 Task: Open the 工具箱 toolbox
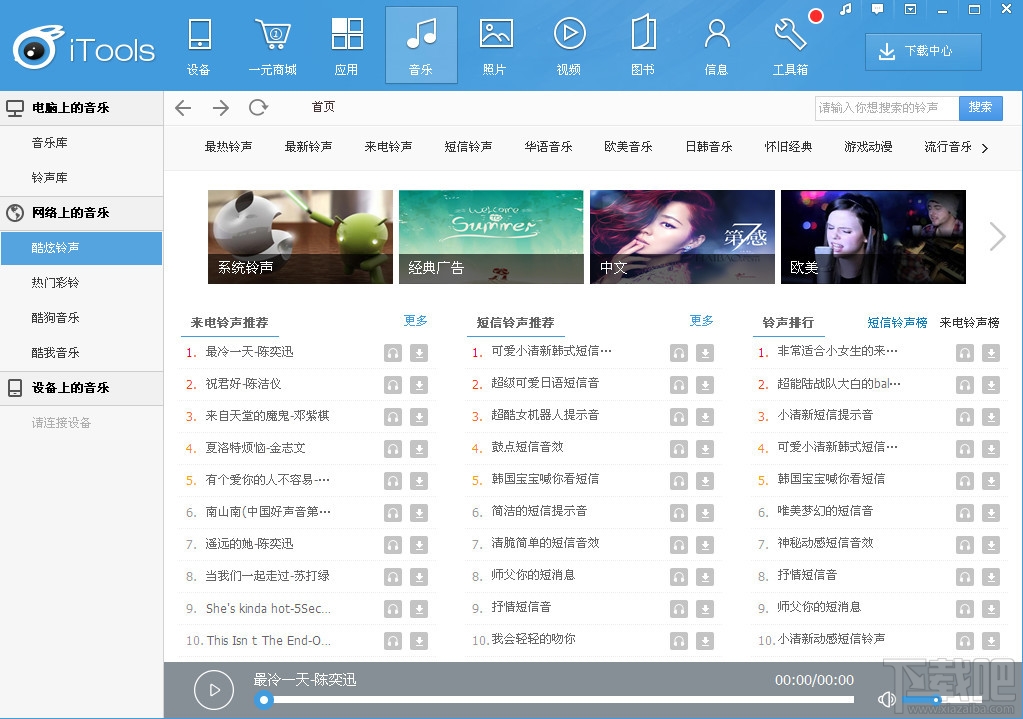(x=790, y=44)
